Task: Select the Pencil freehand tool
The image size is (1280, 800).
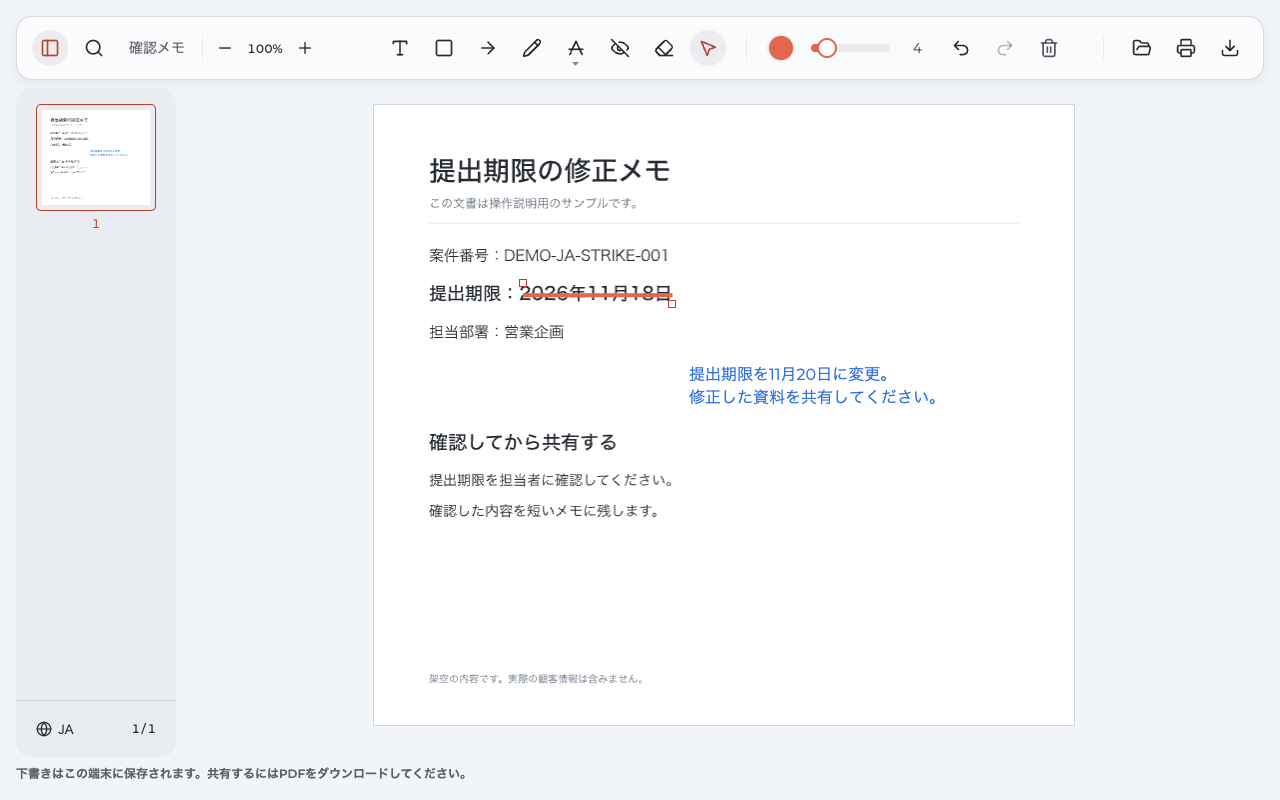Action: [x=532, y=48]
